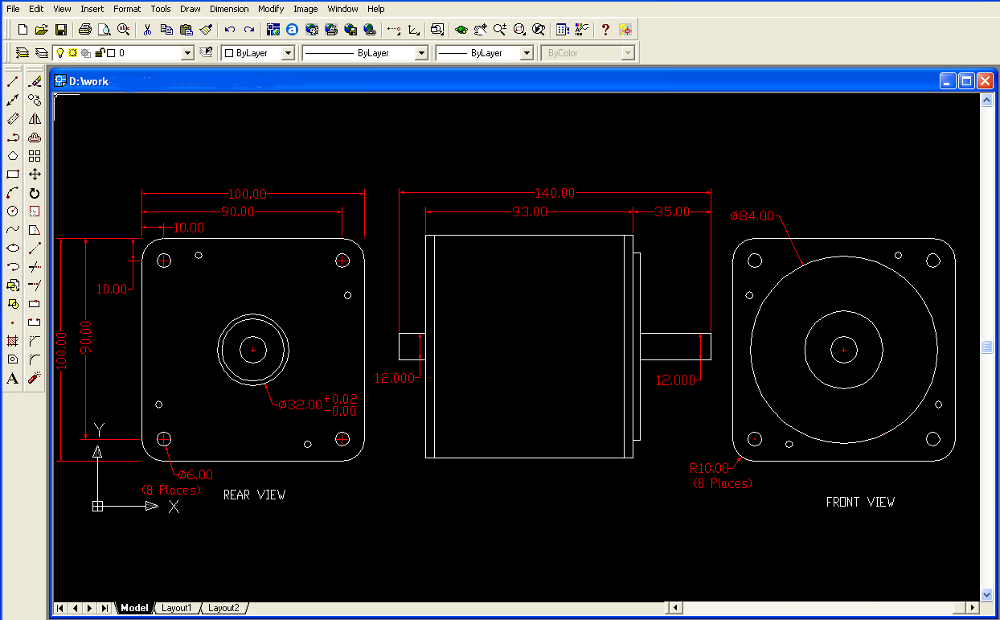Jump to last layout tab button
Image resolution: width=1000 pixels, height=620 pixels.
[x=105, y=608]
